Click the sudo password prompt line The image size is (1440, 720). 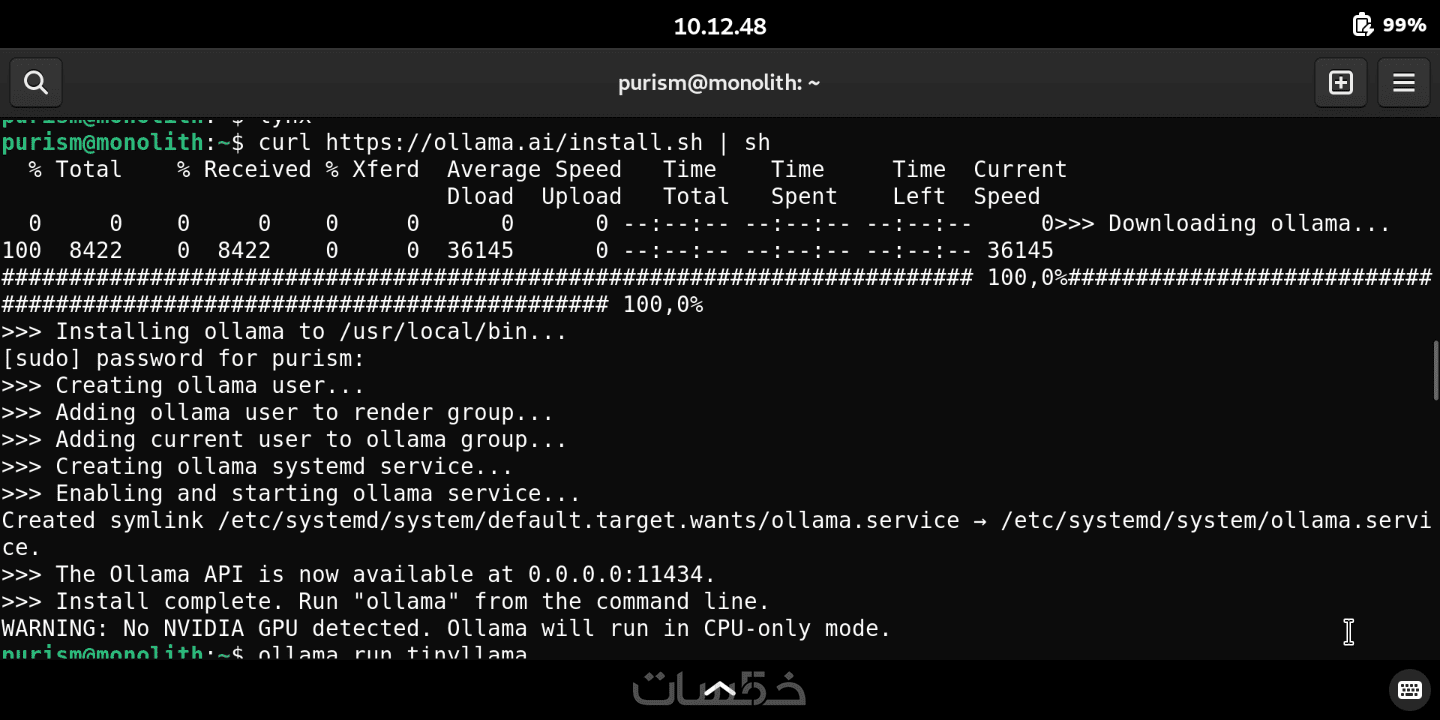point(183,359)
